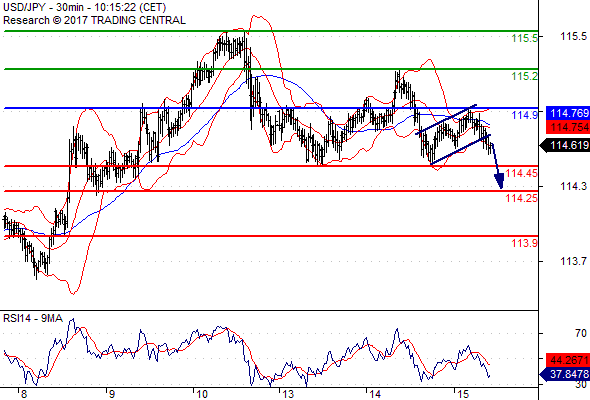Click the 115.5 price axis value
Screen dimensions: 590x400
coord(573,37)
